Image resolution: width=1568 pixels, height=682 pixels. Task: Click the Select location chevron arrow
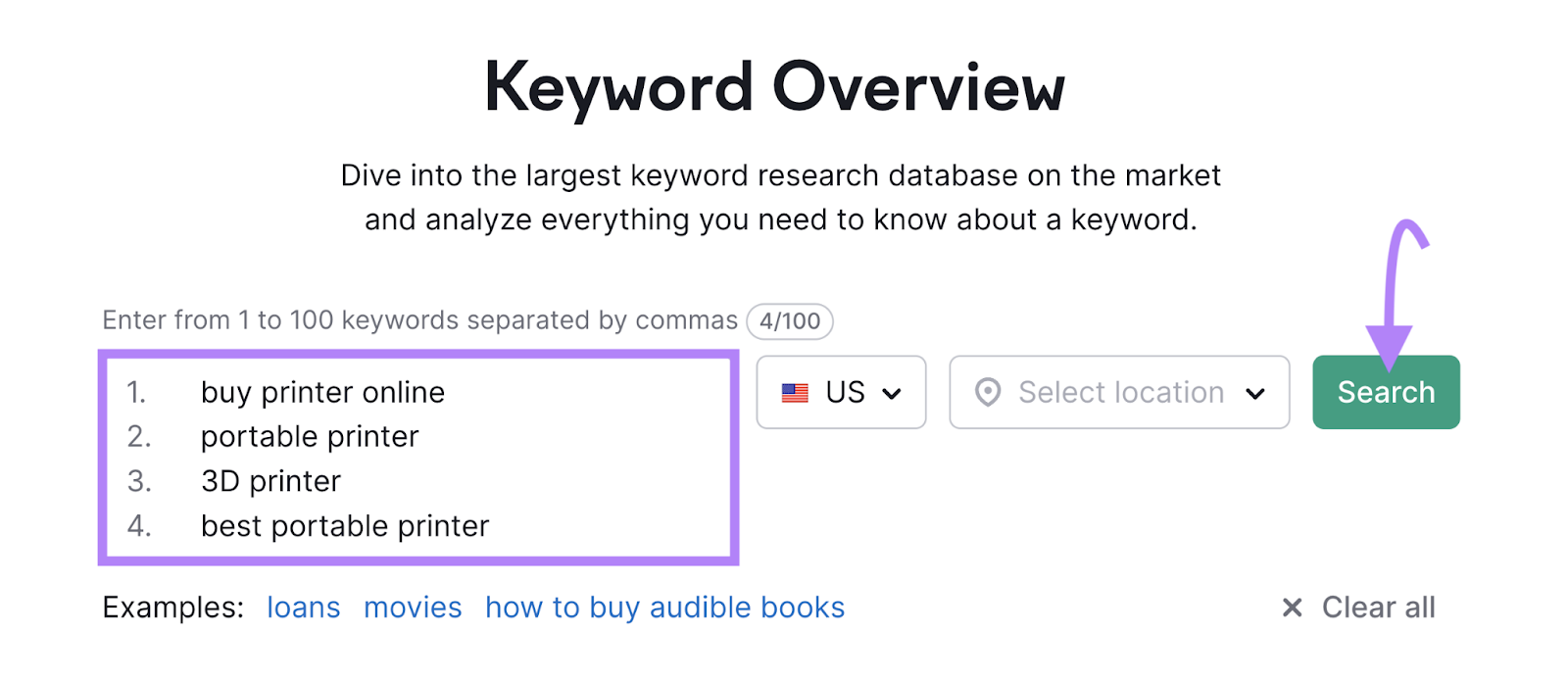point(1255,394)
